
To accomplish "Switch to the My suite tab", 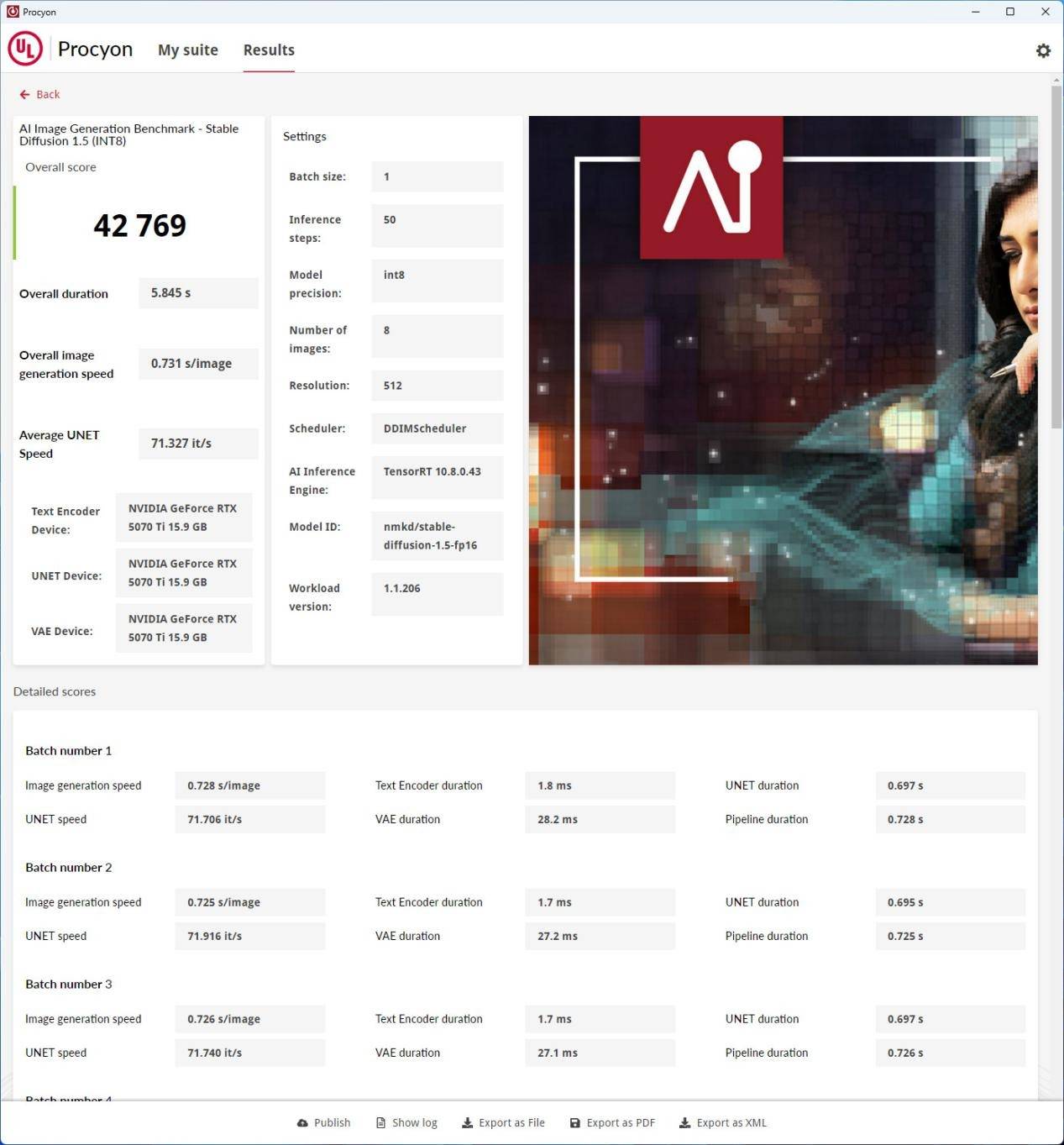I will coord(187,50).
